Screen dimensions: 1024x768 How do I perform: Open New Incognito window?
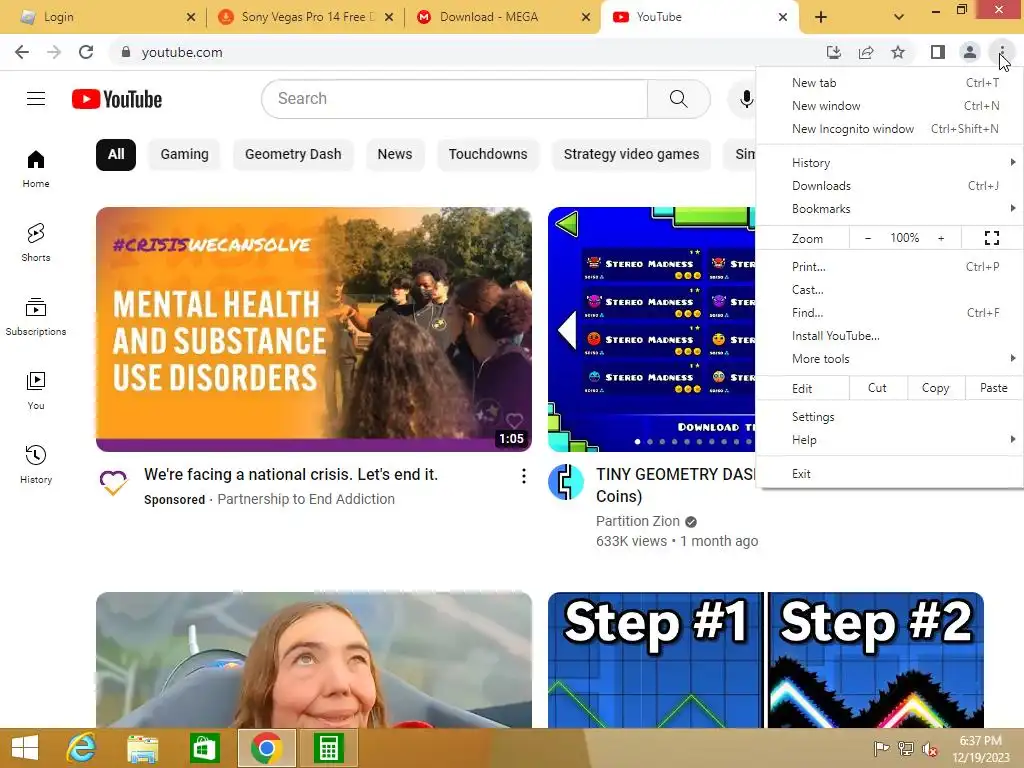889,129
